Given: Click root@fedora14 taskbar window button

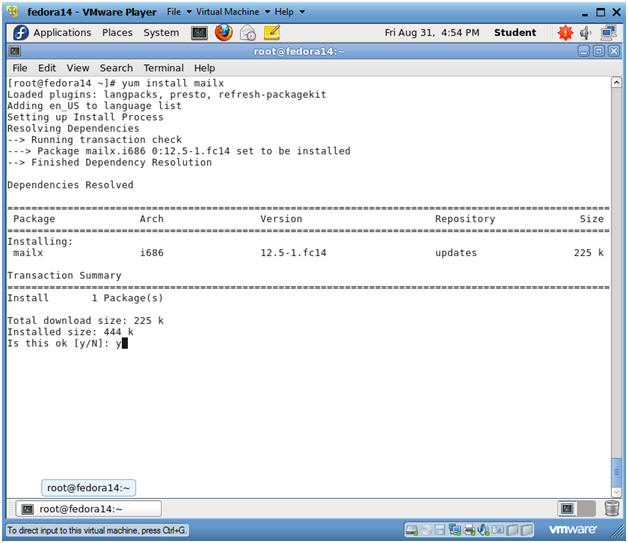Looking at the screenshot, I should [x=89, y=509].
